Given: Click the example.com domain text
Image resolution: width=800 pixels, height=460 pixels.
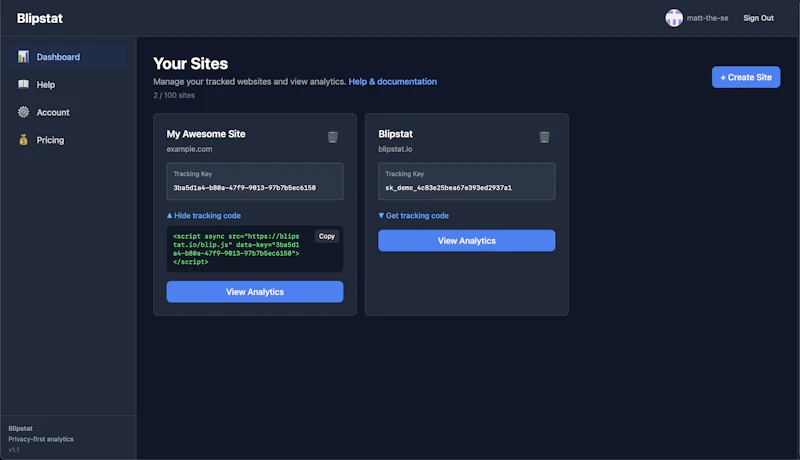Looking at the screenshot, I should pyautogui.click(x=189, y=149).
